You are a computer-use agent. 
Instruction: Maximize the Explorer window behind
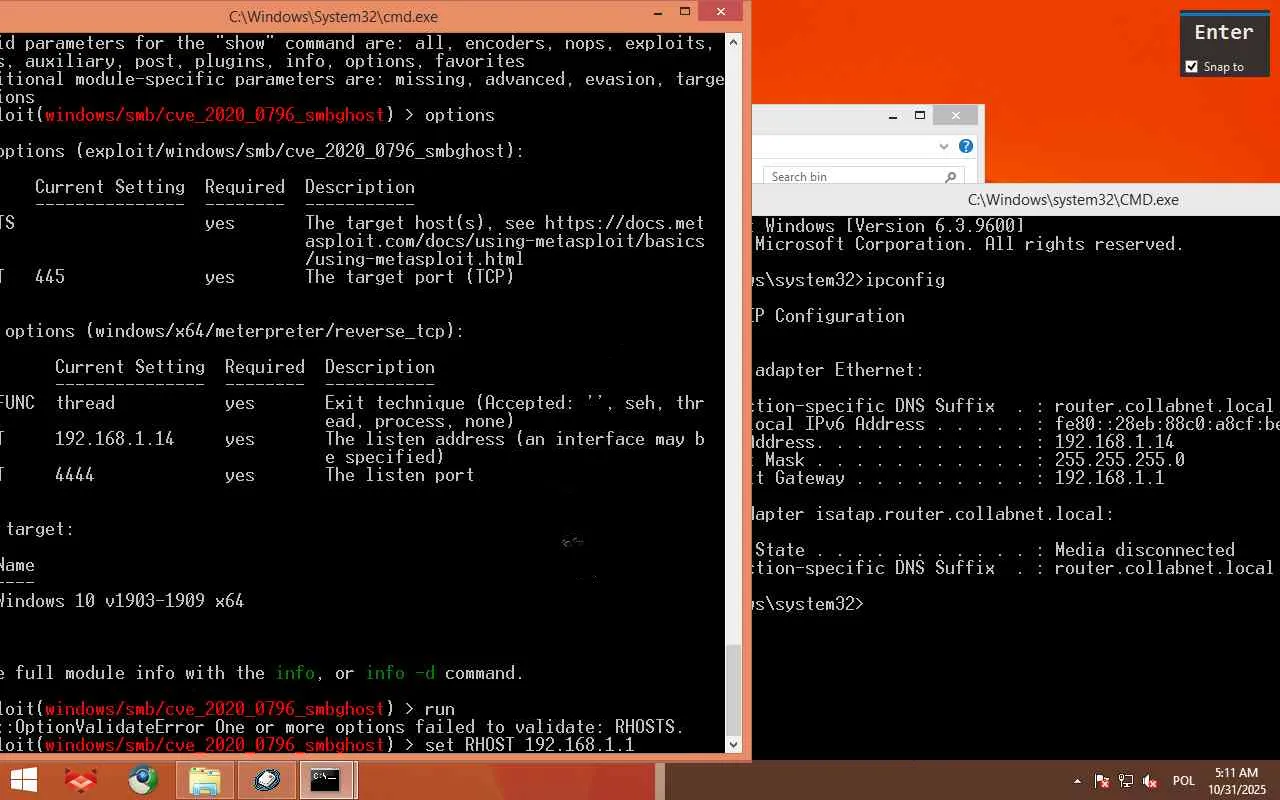920,116
